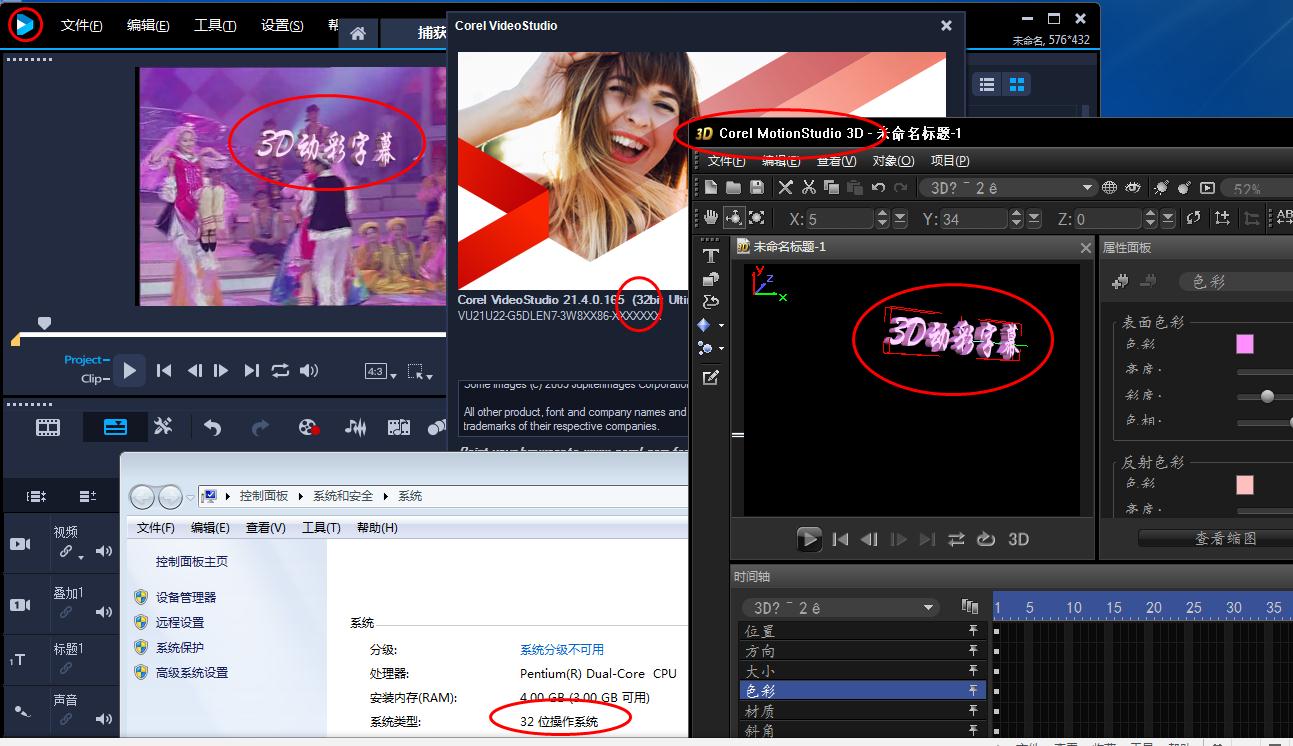
Task: Open 设备管理器 link in Control Panel
Action: coord(186,597)
